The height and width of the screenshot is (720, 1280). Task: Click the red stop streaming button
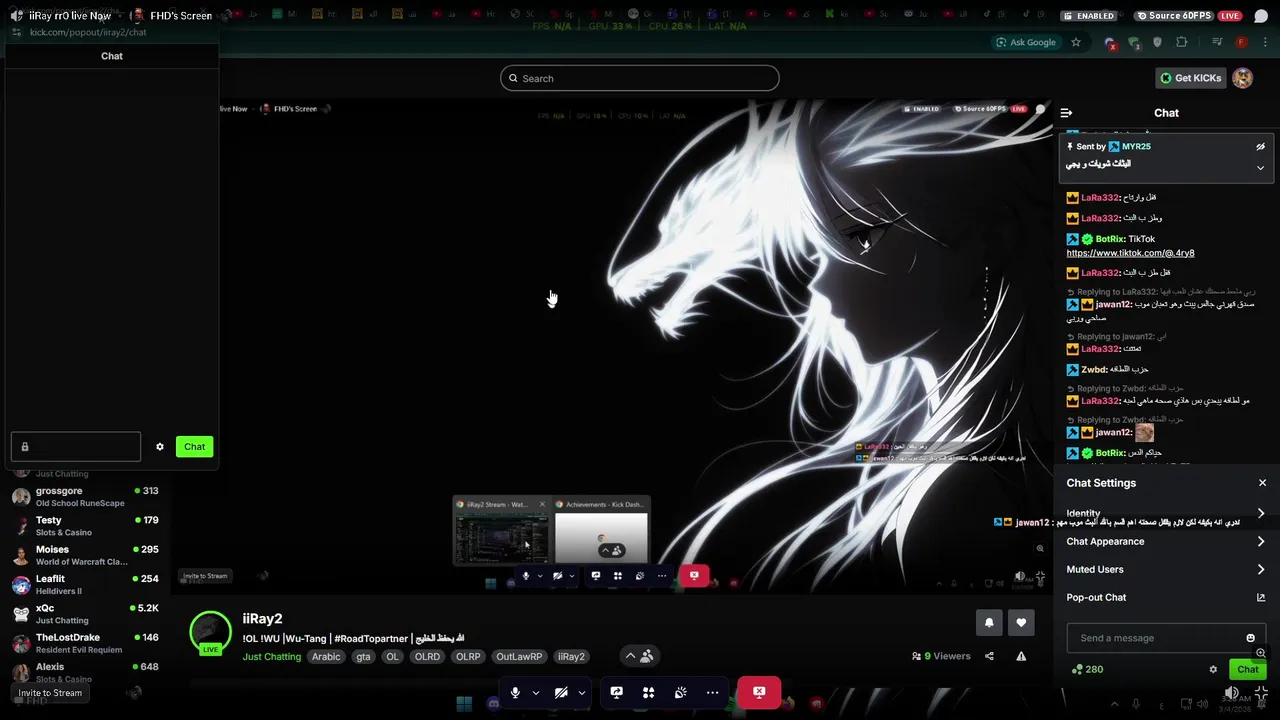(759, 692)
